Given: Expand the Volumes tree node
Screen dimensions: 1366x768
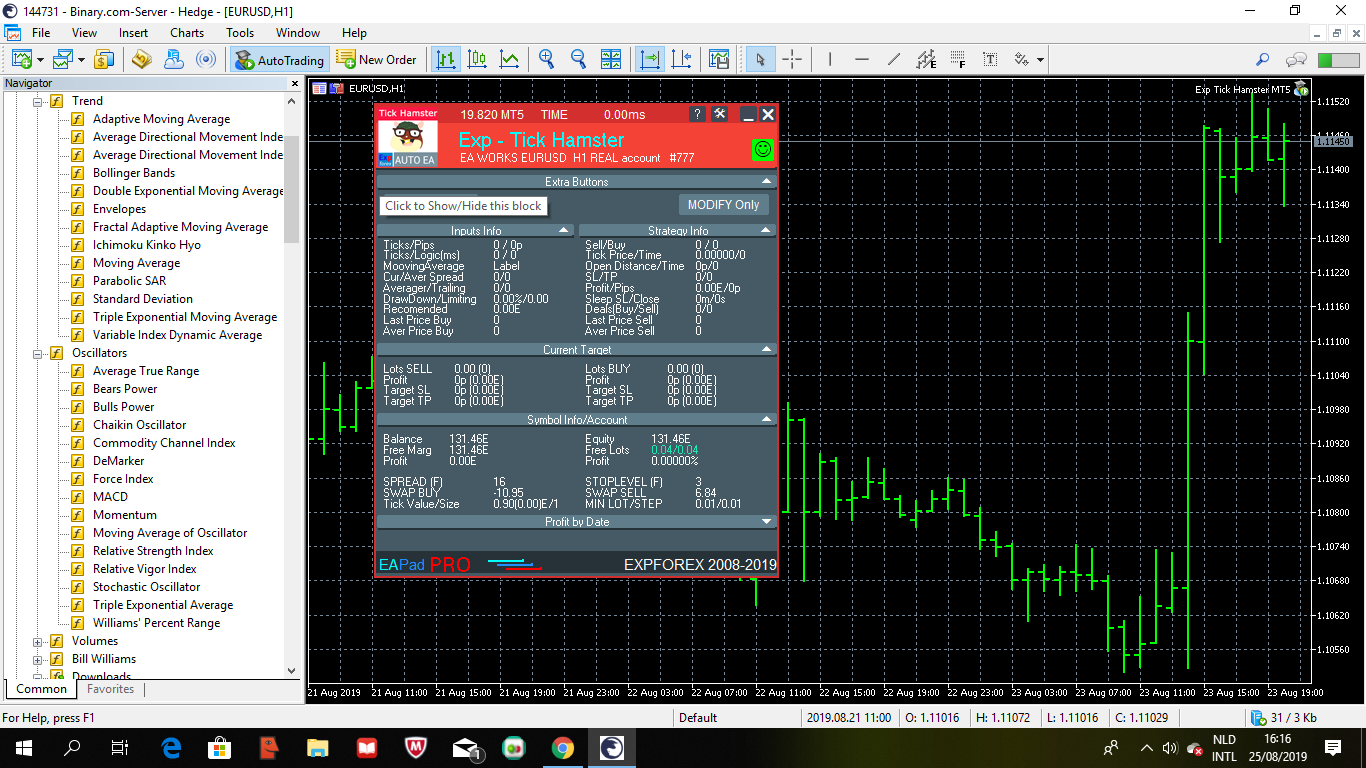Looking at the screenshot, I should coord(39,641).
